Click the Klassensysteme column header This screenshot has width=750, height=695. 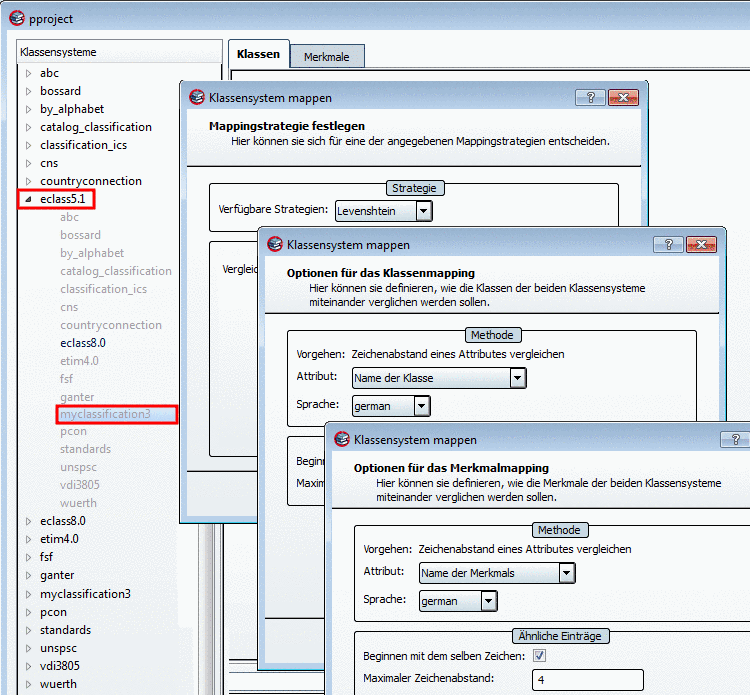click(x=120, y=52)
